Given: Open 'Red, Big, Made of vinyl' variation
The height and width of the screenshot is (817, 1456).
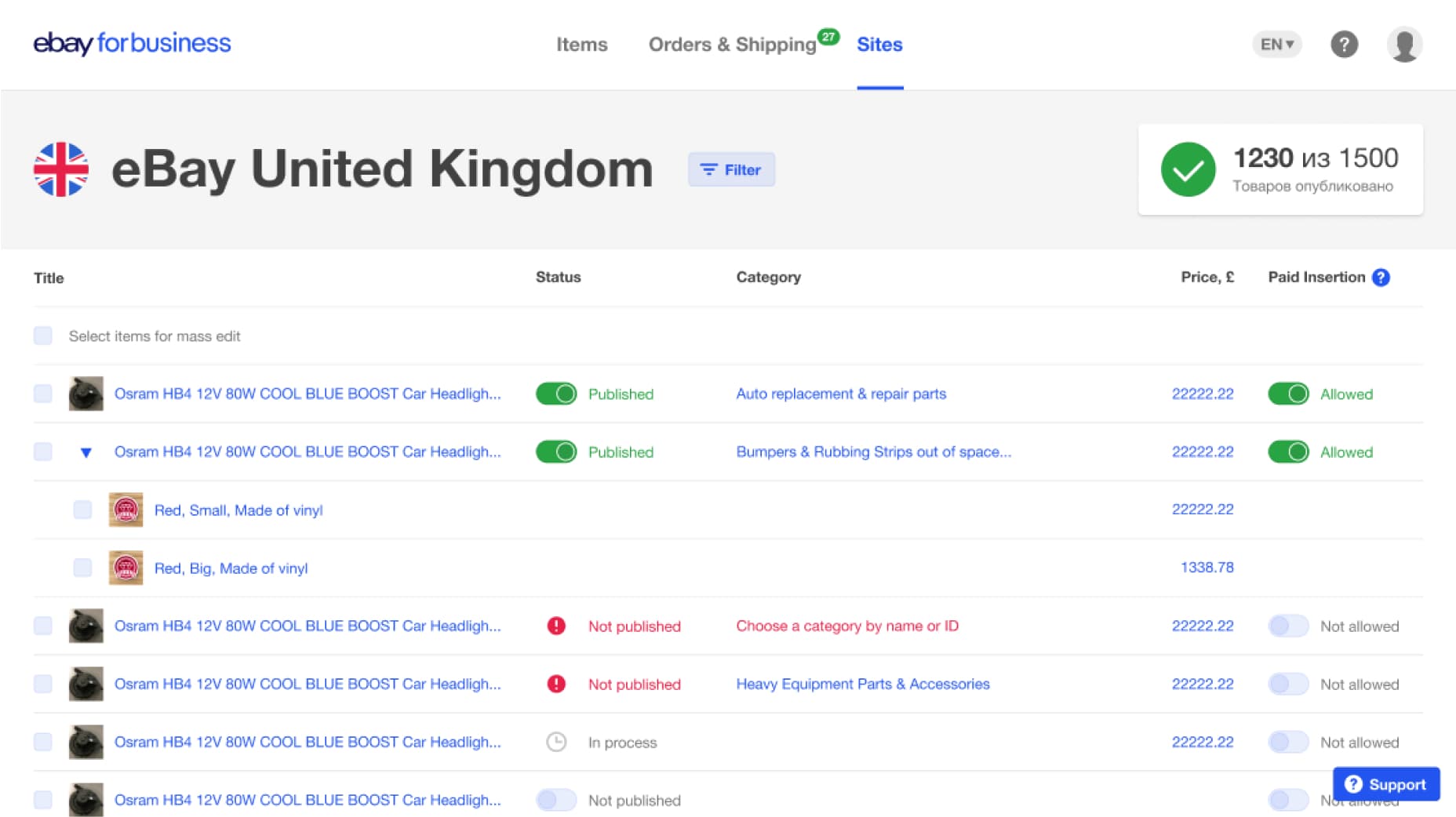Looking at the screenshot, I should pyautogui.click(x=231, y=568).
